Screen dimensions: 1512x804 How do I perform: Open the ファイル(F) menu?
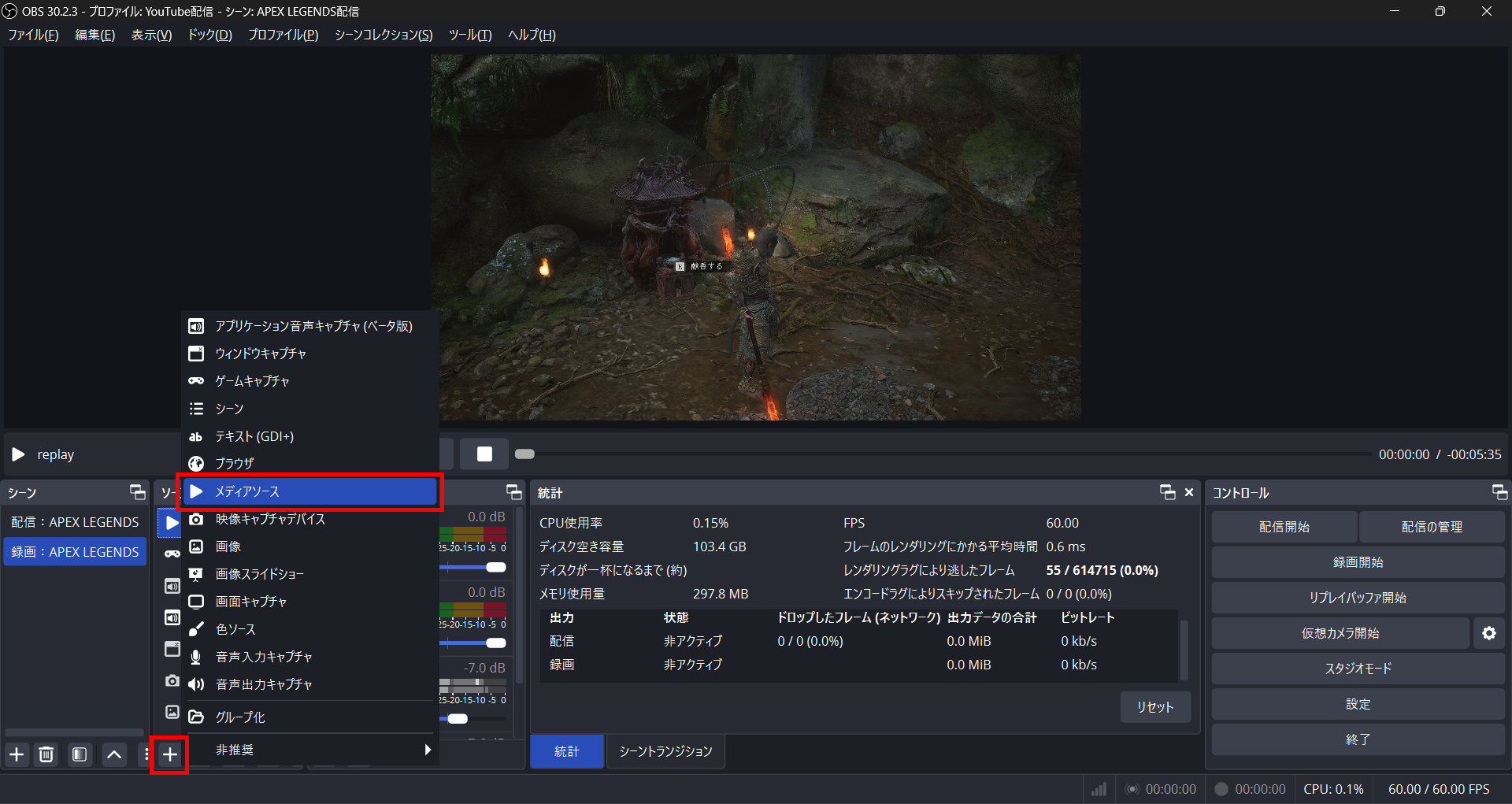tap(33, 35)
